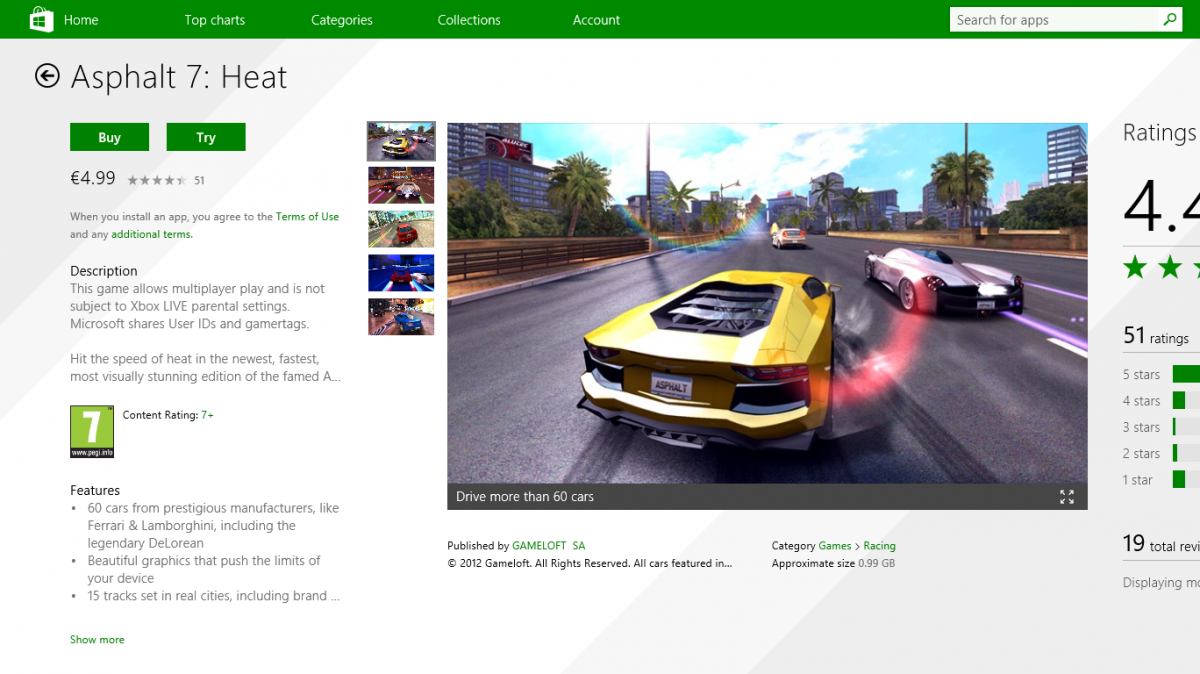Viewport: 1200px width, 674px height.
Task: Select the first yellow car thumbnail
Action: [401, 141]
